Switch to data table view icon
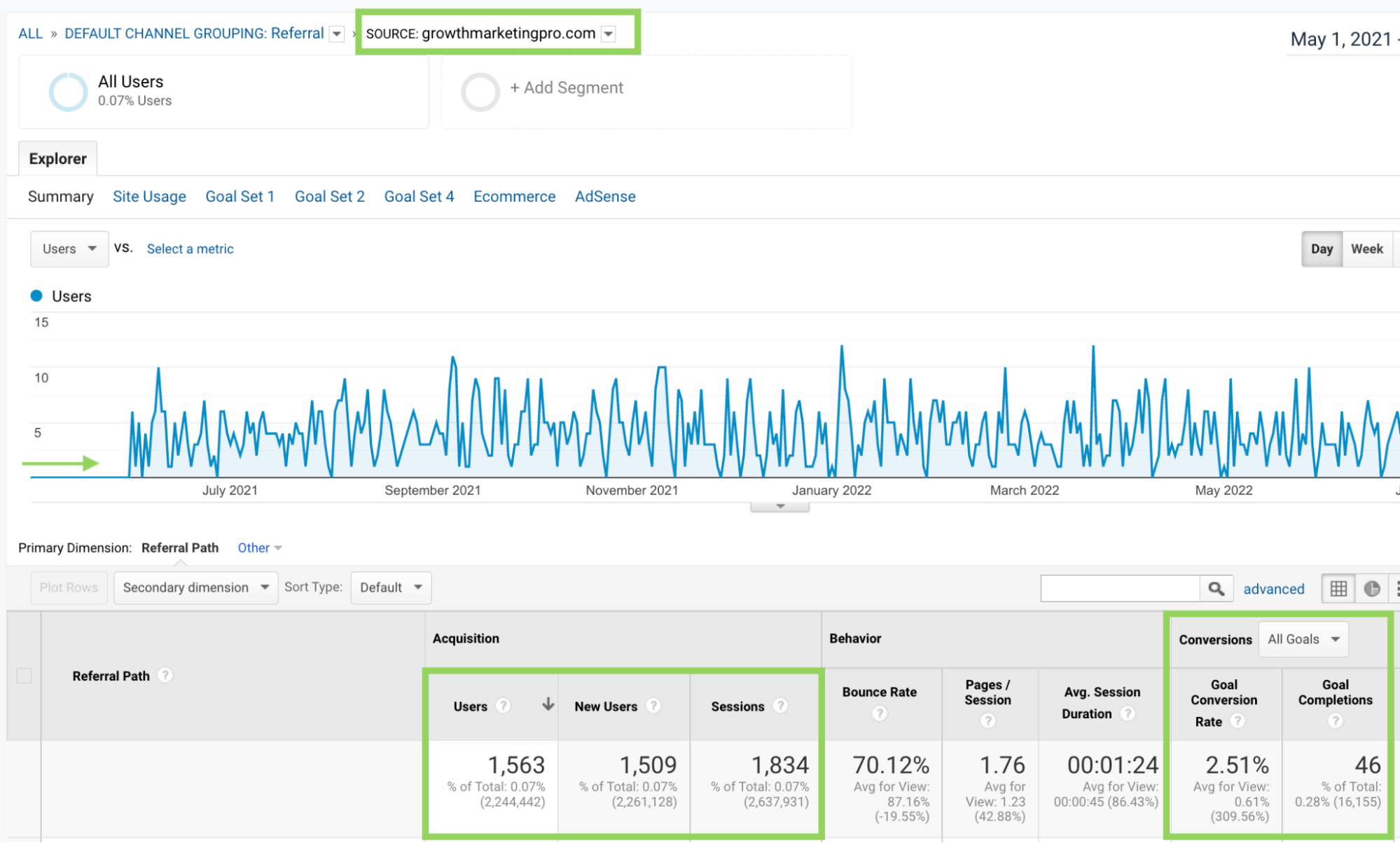This screenshot has width=1400, height=843. pyautogui.click(x=1338, y=589)
